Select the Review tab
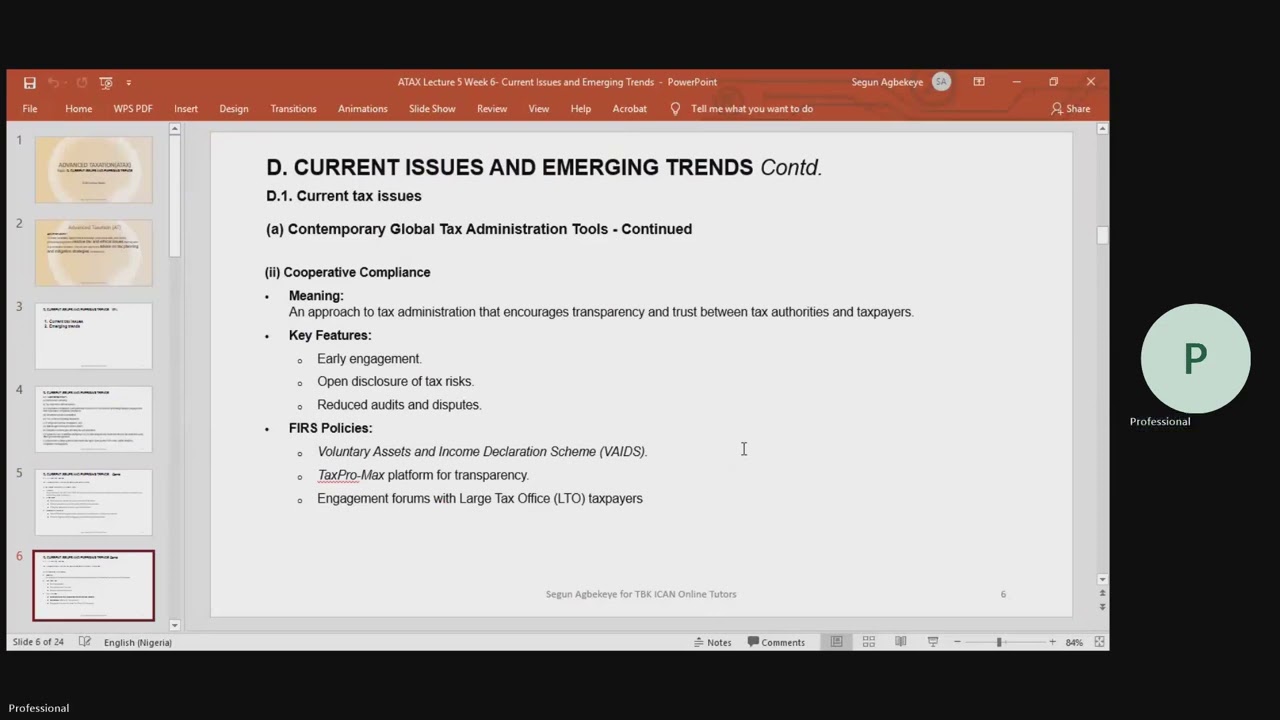The height and width of the screenshot is (720, 1280). click(492, 109)
